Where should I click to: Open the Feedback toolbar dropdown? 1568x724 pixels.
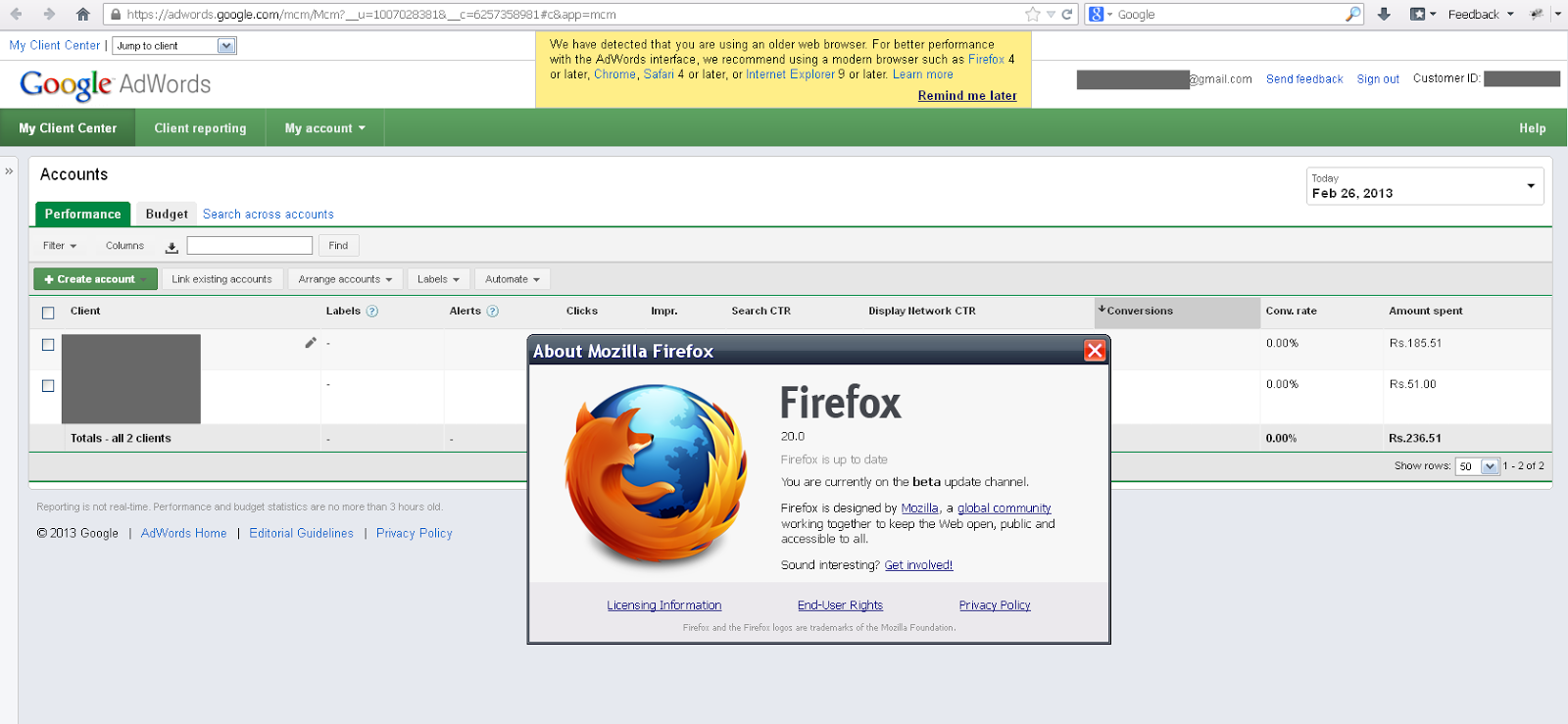tap(1481, 14)
